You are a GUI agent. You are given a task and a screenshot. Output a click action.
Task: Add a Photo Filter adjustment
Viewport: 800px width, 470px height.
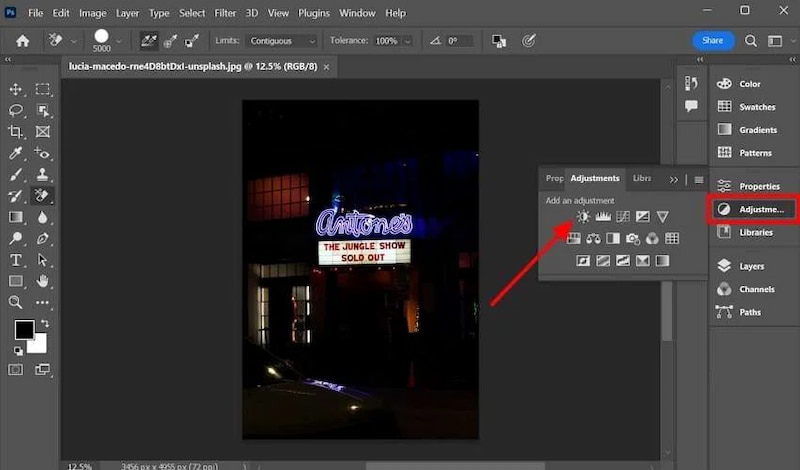633,238
